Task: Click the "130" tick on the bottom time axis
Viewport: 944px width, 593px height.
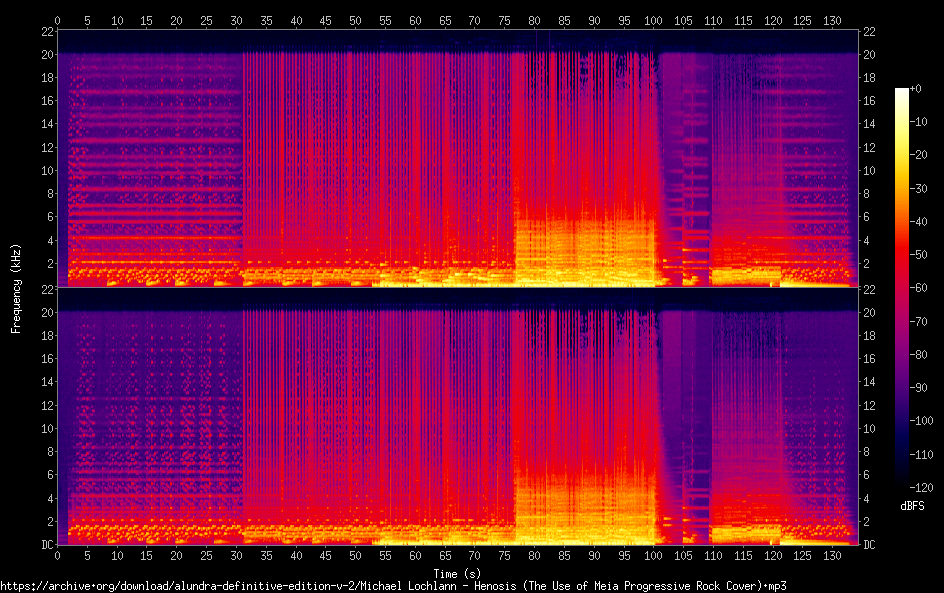Action: pos(832,556)
